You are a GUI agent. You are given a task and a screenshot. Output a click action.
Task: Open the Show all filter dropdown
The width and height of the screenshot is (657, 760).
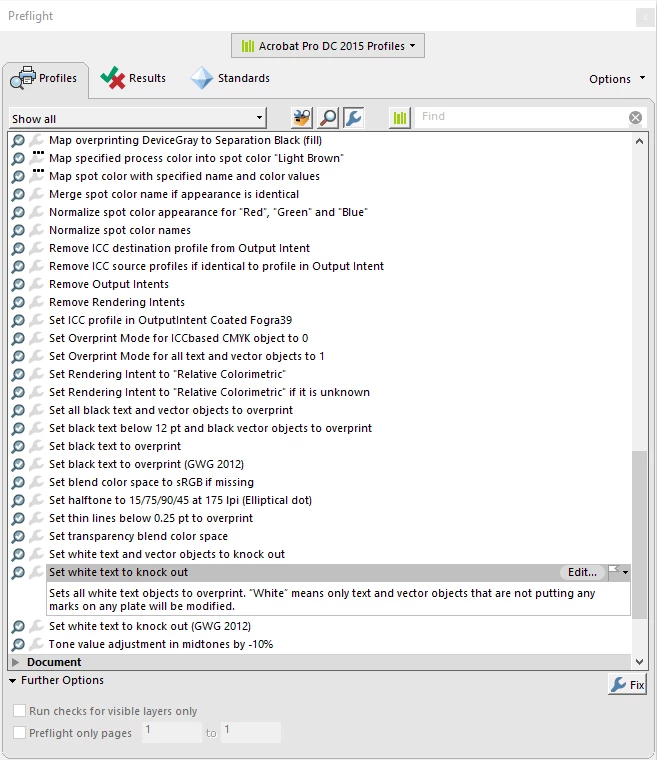coord(138,118)
